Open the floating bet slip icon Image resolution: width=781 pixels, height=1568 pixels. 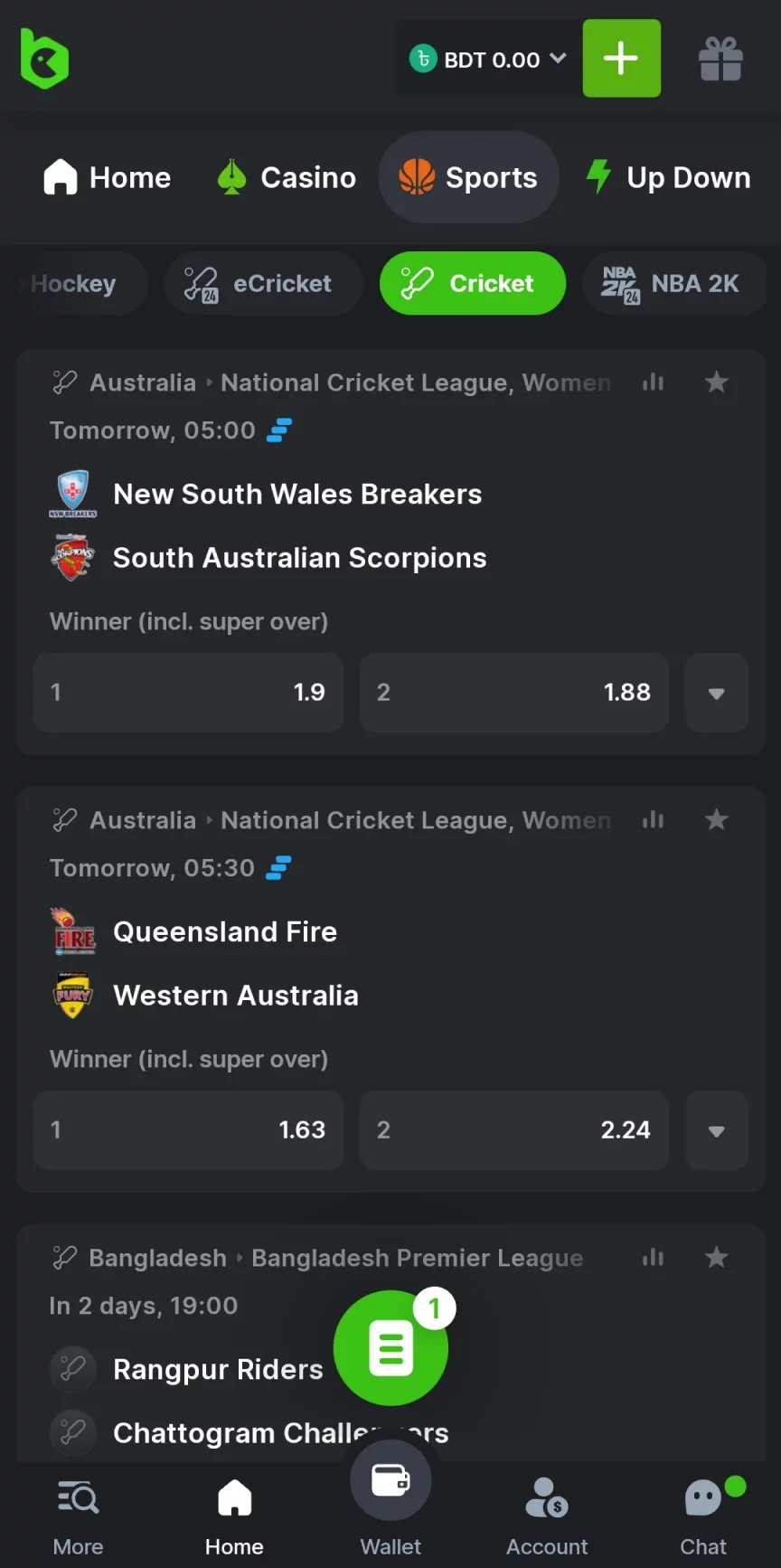click(x=390, y=1348)
